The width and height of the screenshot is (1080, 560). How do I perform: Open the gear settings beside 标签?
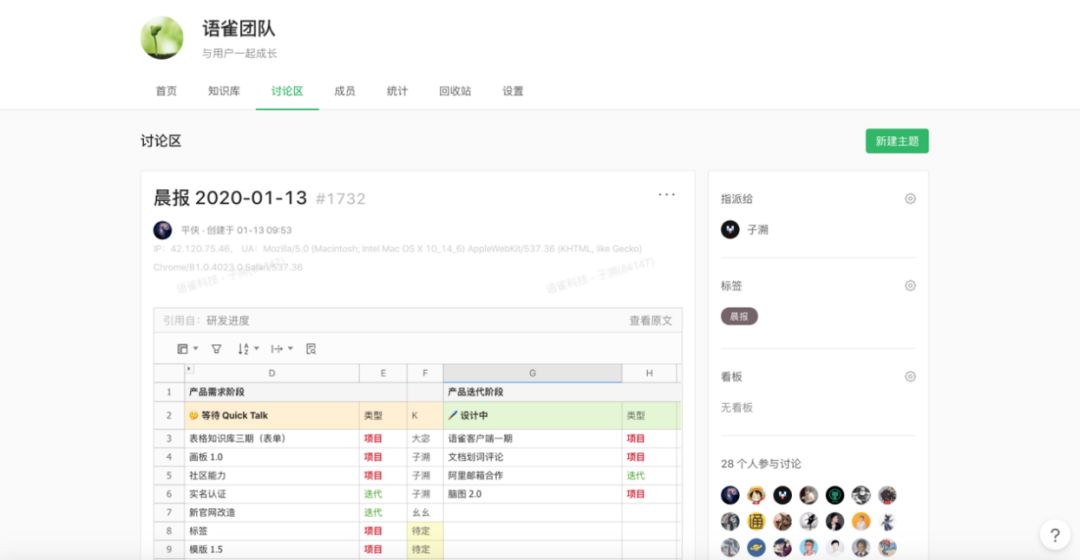(x=910, y=285)
